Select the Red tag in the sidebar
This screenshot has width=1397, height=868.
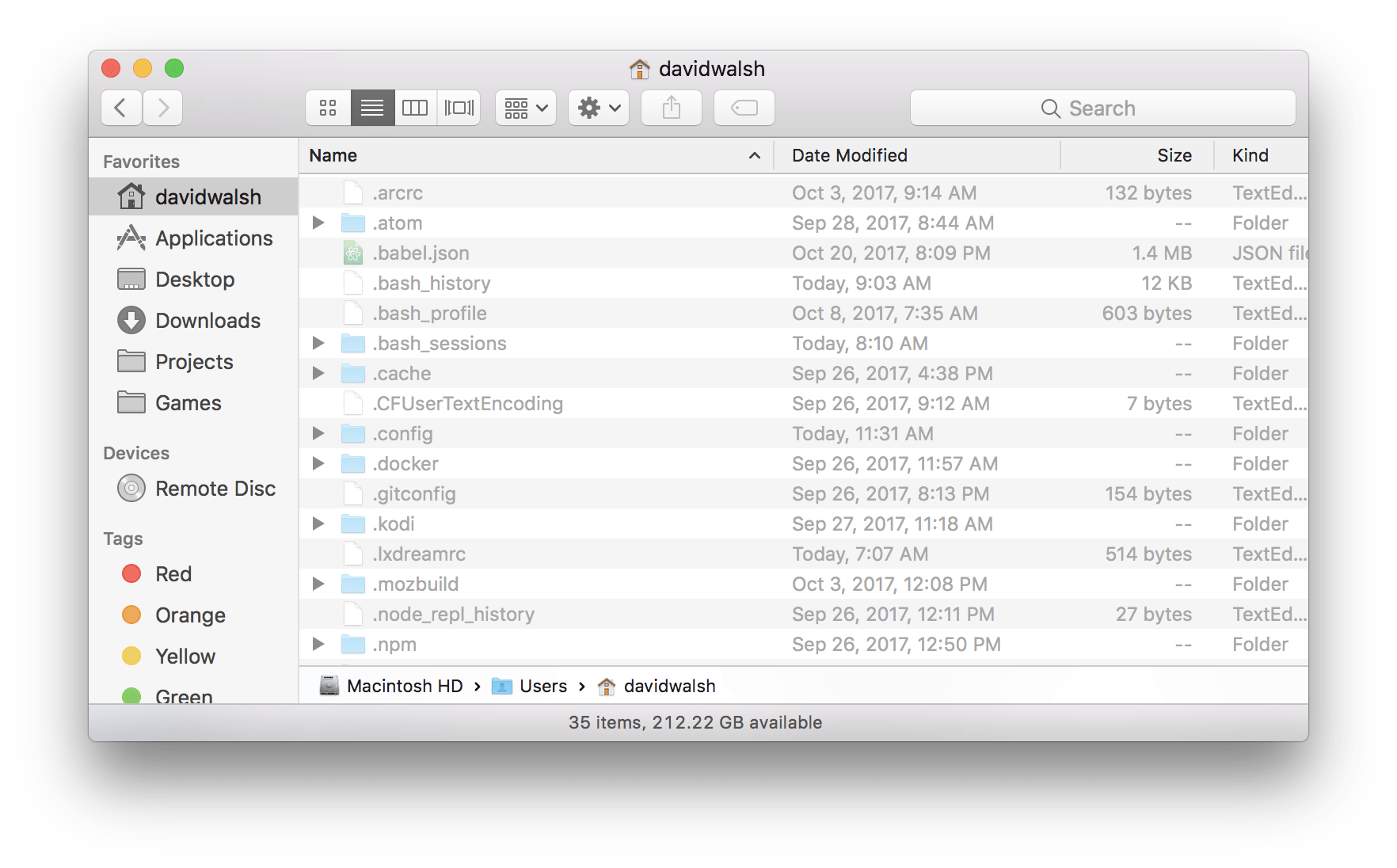(x=173, y=573)
